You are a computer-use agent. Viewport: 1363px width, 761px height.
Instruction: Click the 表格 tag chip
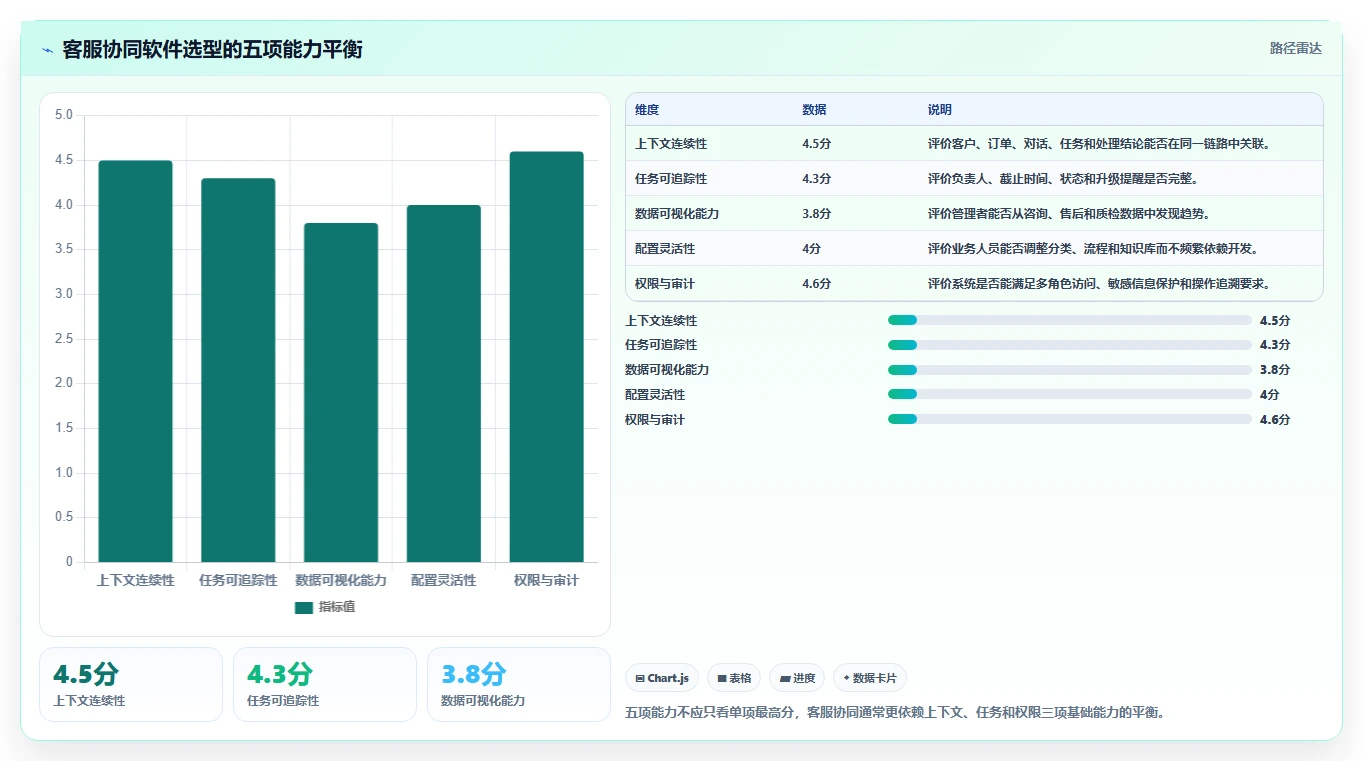734,678
